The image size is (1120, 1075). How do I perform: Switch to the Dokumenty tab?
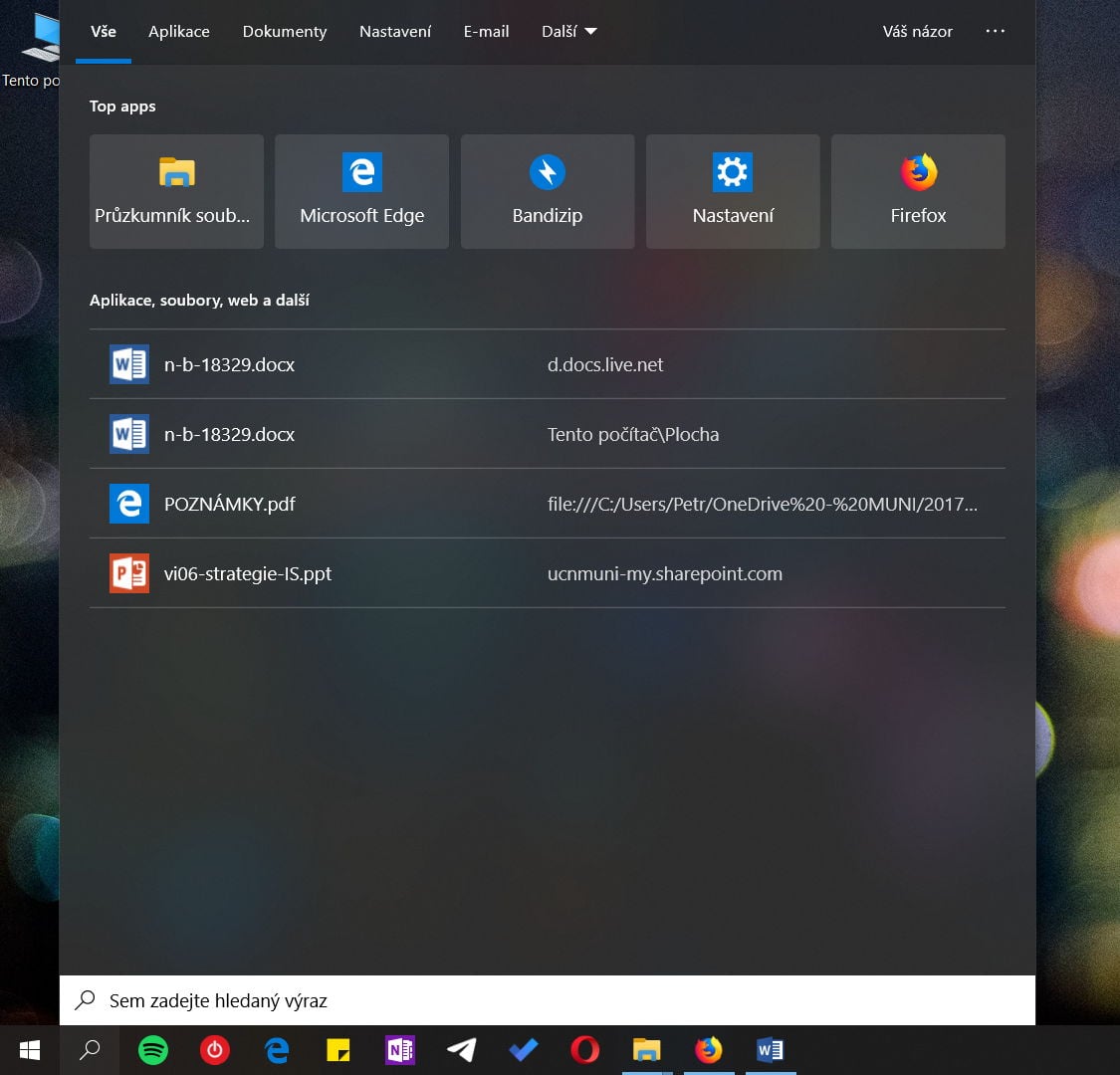(285, 32)
